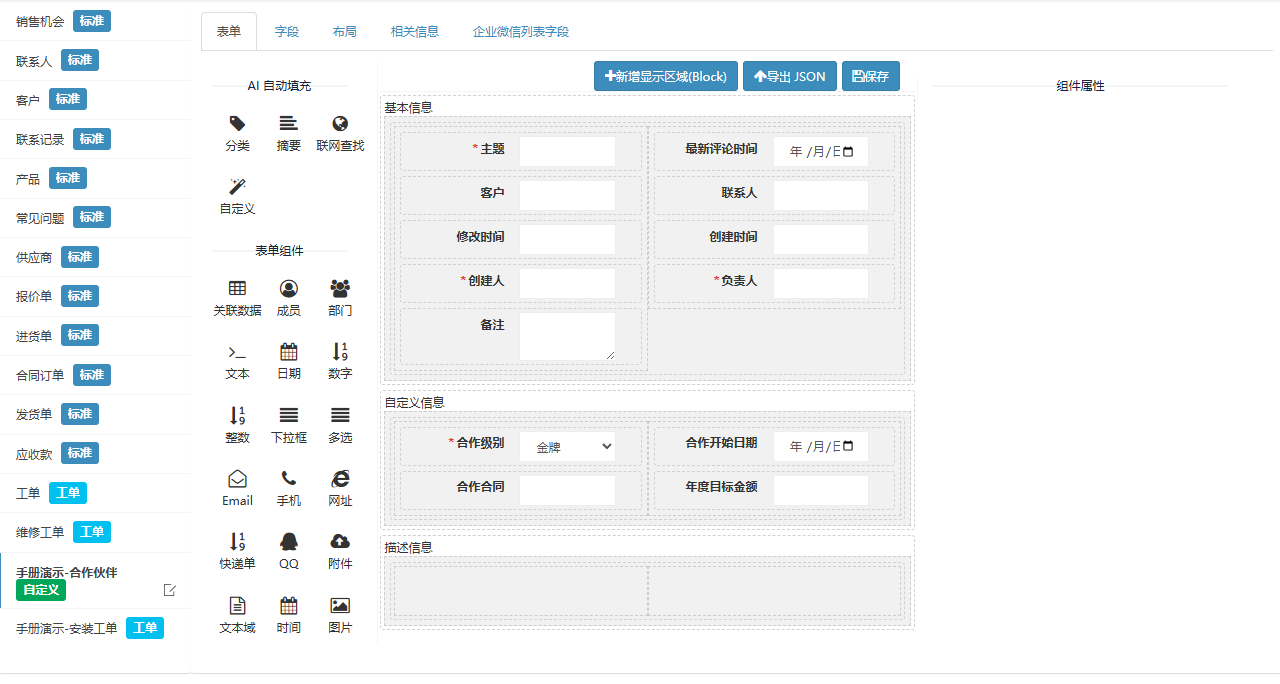Add the 手机 phone component
This screenshot has width=1280, height=684.
pyautogui.click(x=288, y=488)
